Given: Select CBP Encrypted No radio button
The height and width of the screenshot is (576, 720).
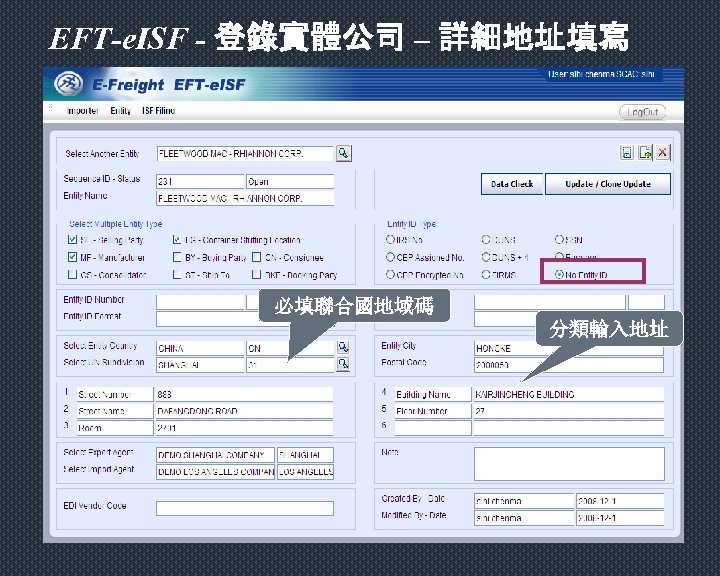Looking at the screenshot, I should pos(390,274).
